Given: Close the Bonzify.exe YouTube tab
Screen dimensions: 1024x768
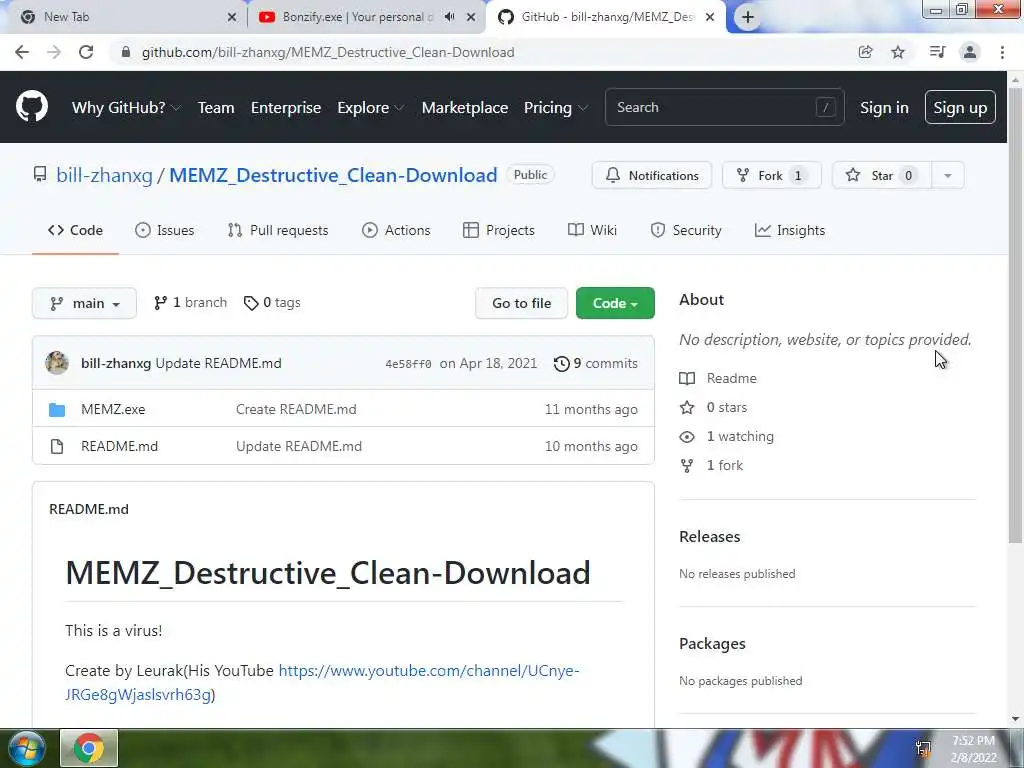Looking at the screenshot, I should 471,17.
